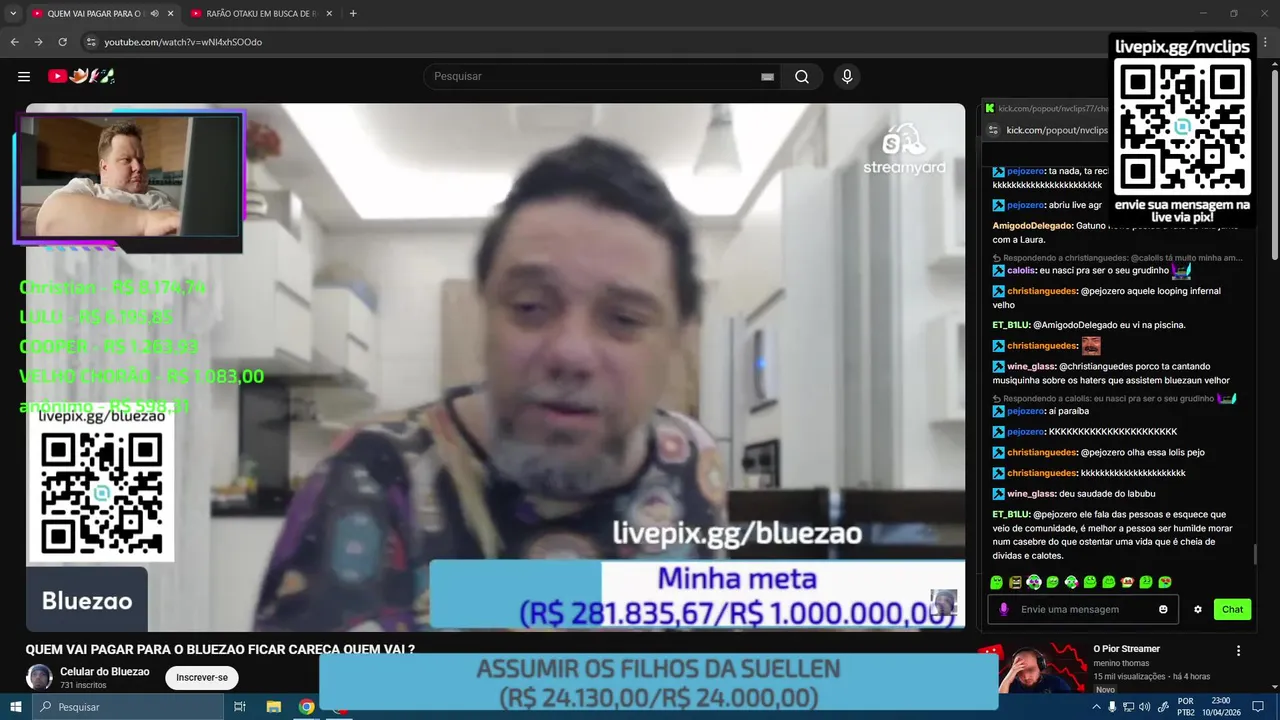Viewport: 1280px width, 720px height.
Task: Open the volume control in system tray
Action: click(1144, 707)
